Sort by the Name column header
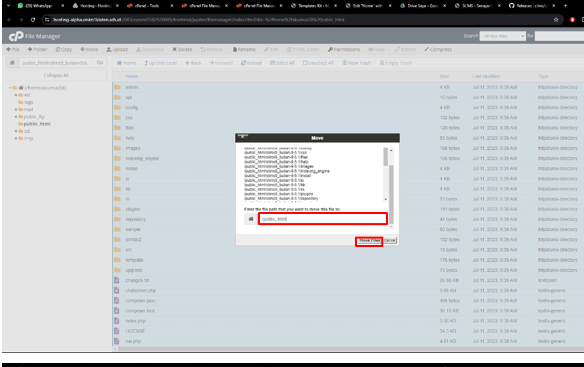The height and width of the screenshot is (367, 584). 131,76
